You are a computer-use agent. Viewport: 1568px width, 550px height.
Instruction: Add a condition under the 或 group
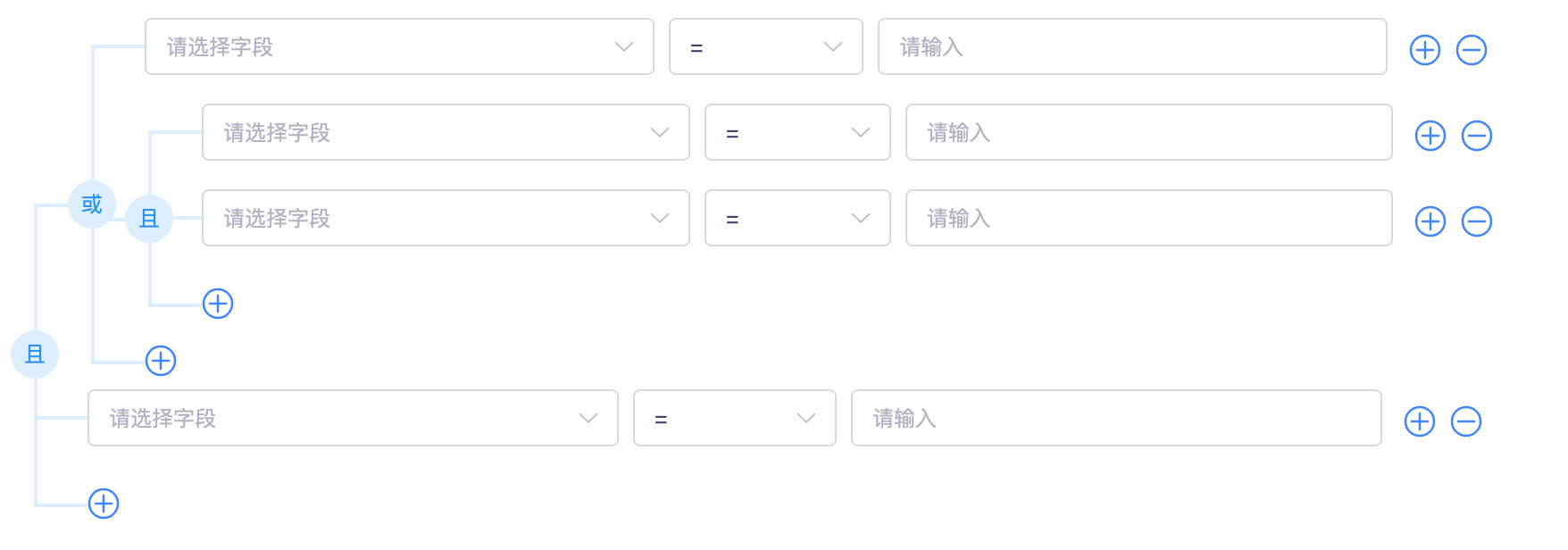click(161, 361)
